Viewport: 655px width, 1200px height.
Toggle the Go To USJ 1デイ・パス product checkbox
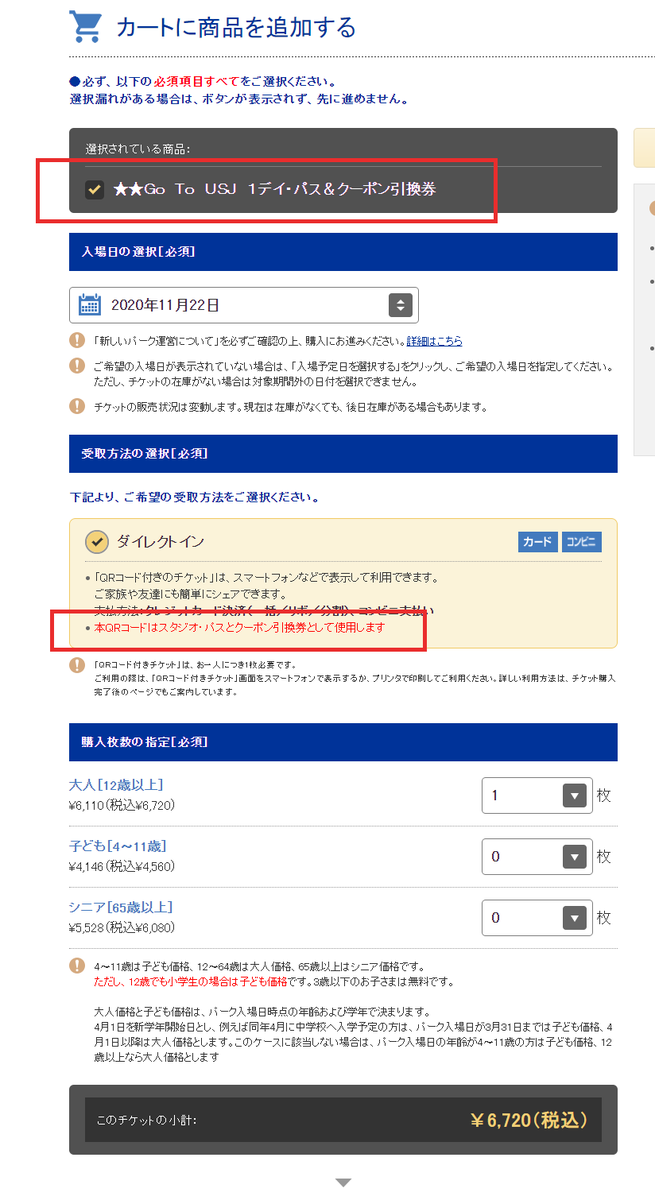click(x=94, y=189)
